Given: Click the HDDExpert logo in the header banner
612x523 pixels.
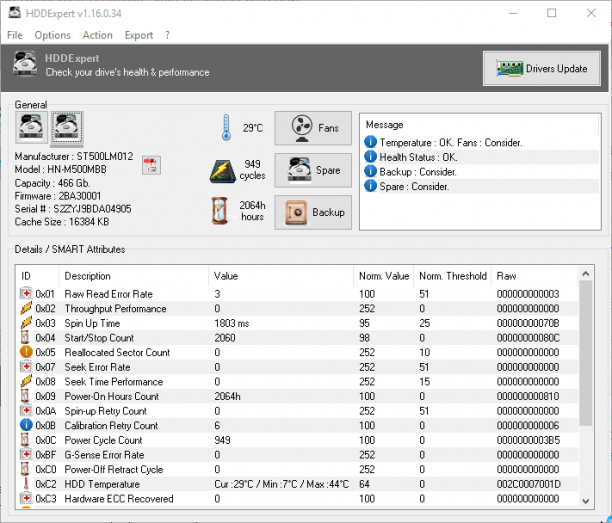Looking at the screenshot, I should [x=25, y=64].
